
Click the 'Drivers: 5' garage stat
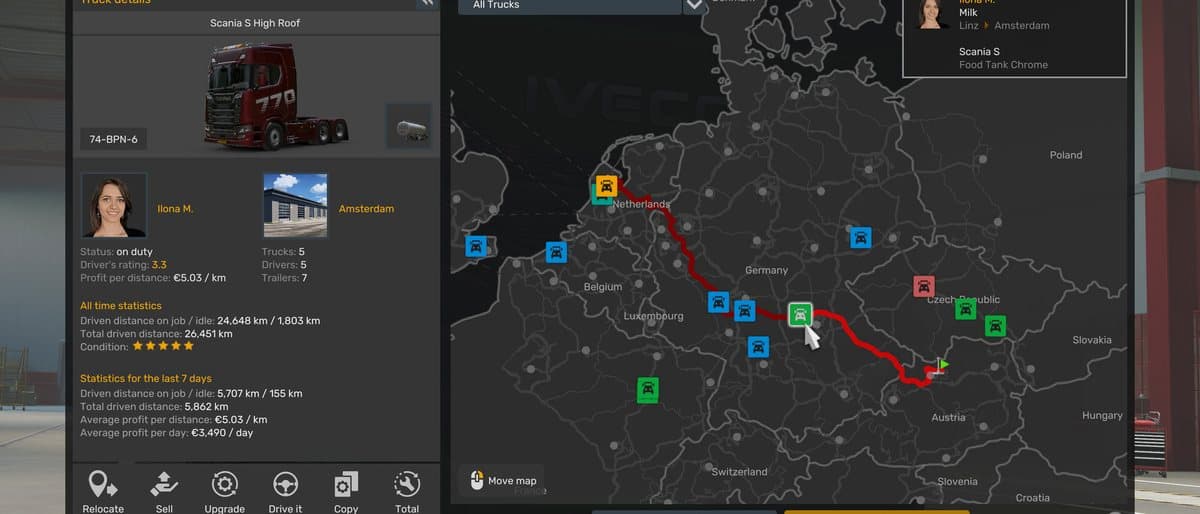tap(284, 265)
